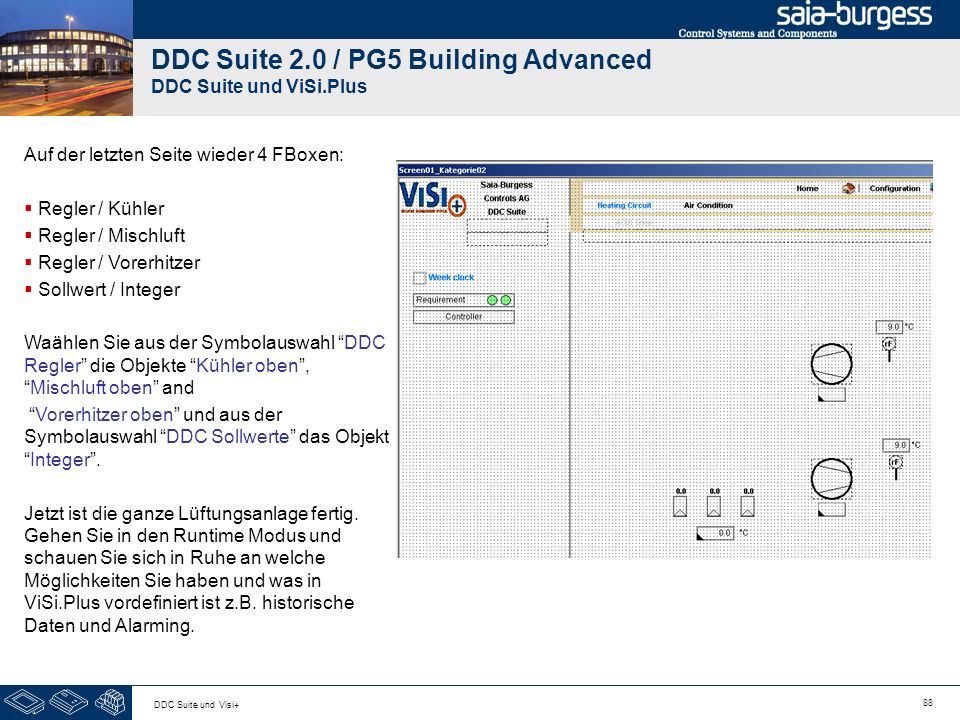The height and width of the screenshot is (720, 960).
Task: Click the 'DDC Suite' label in the screen header
Action: (506, 212)
